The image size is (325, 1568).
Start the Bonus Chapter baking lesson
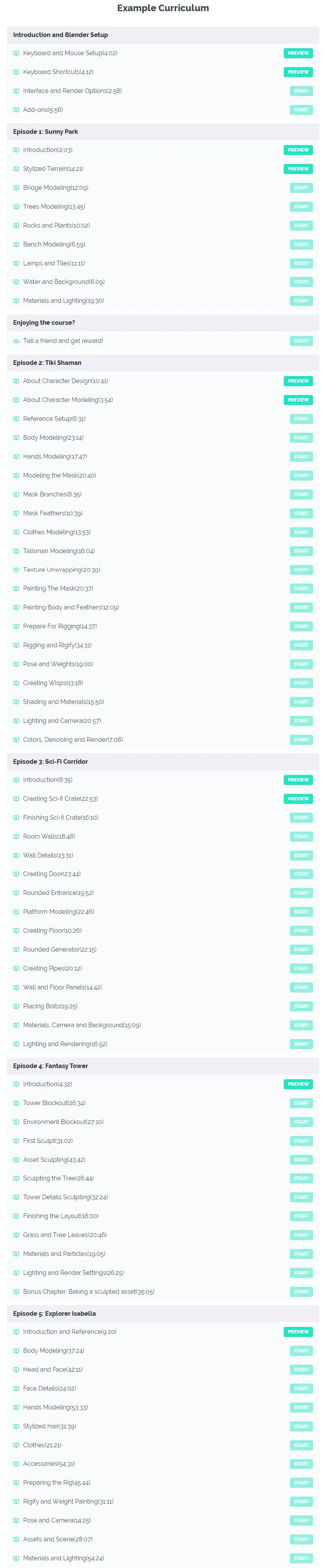point(301,1292)
